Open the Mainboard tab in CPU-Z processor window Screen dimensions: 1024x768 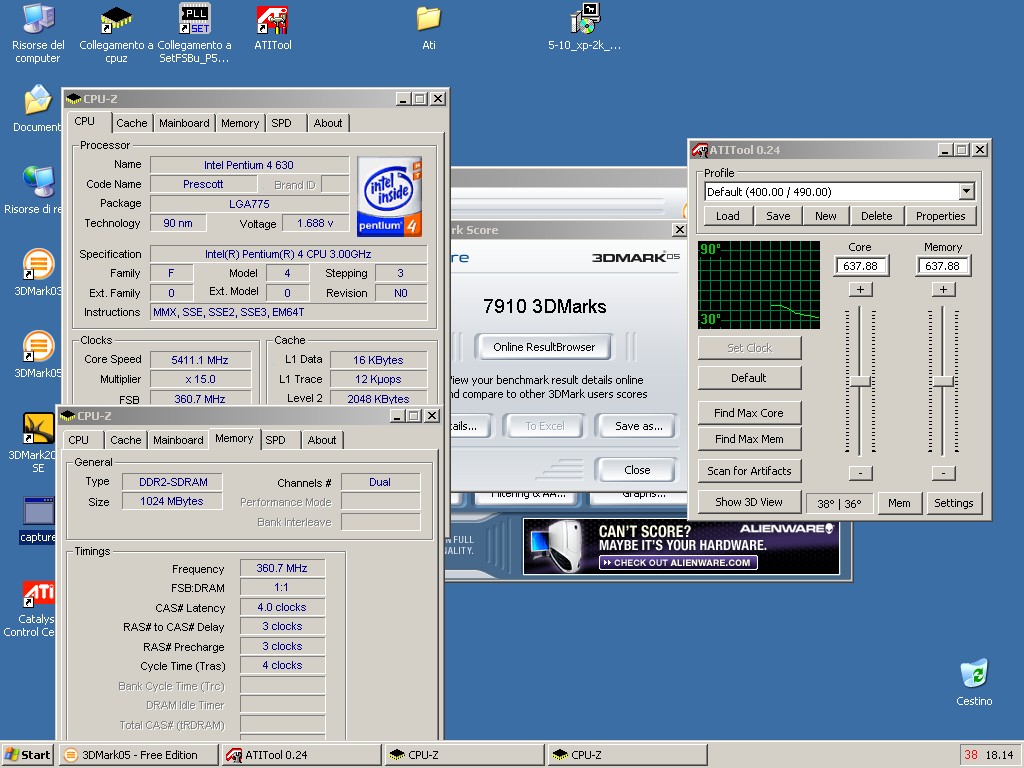pyautogui.click(x=184, y=123)
